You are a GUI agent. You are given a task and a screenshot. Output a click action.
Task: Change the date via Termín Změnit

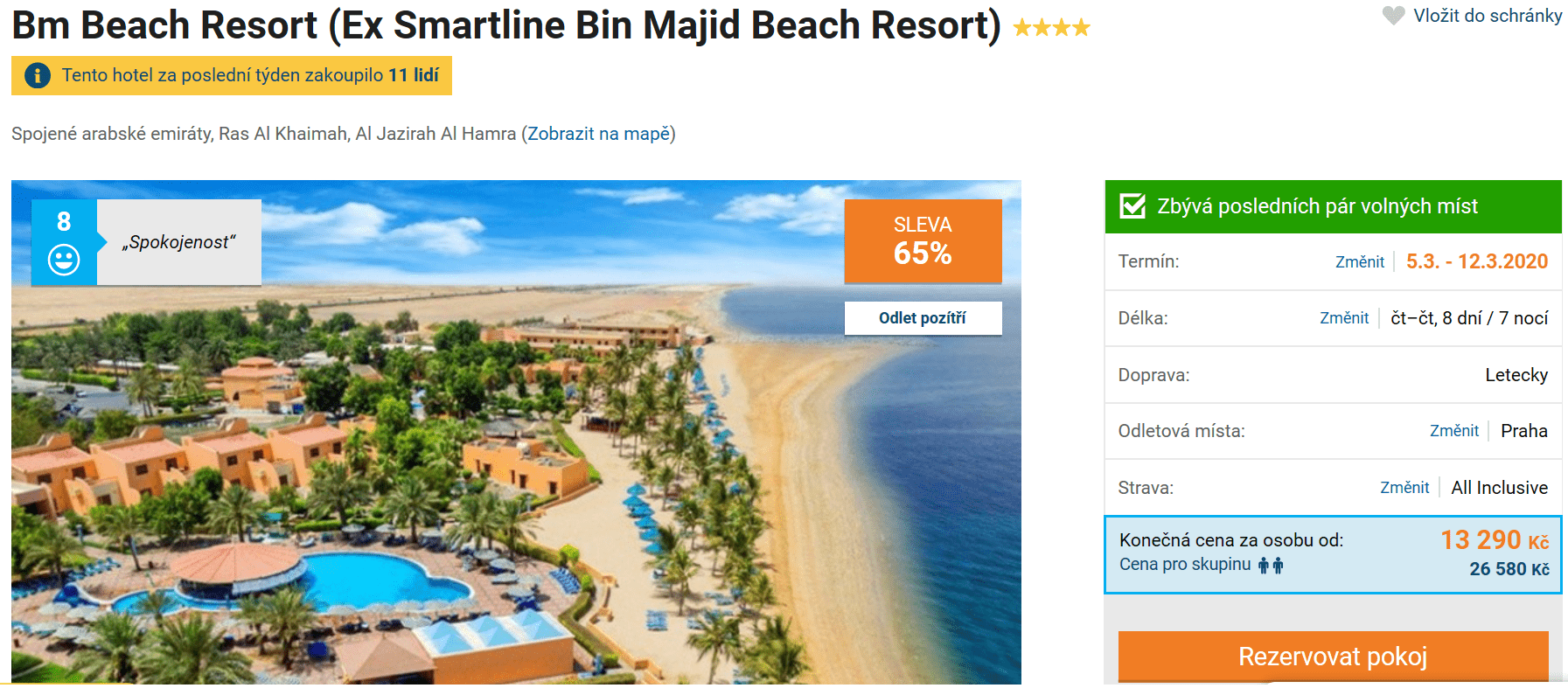pos(1359,262)
